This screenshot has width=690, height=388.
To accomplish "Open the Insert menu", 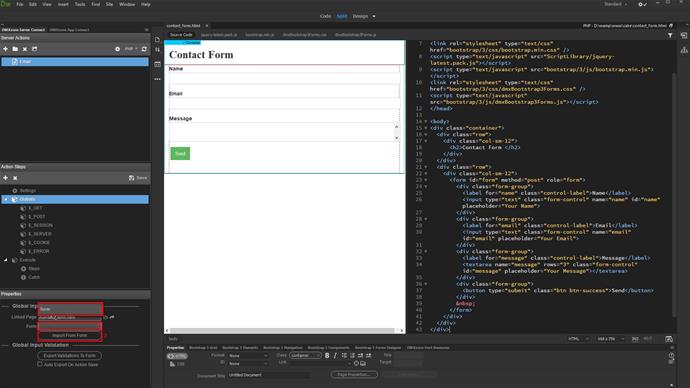I will tap(63, 4).
